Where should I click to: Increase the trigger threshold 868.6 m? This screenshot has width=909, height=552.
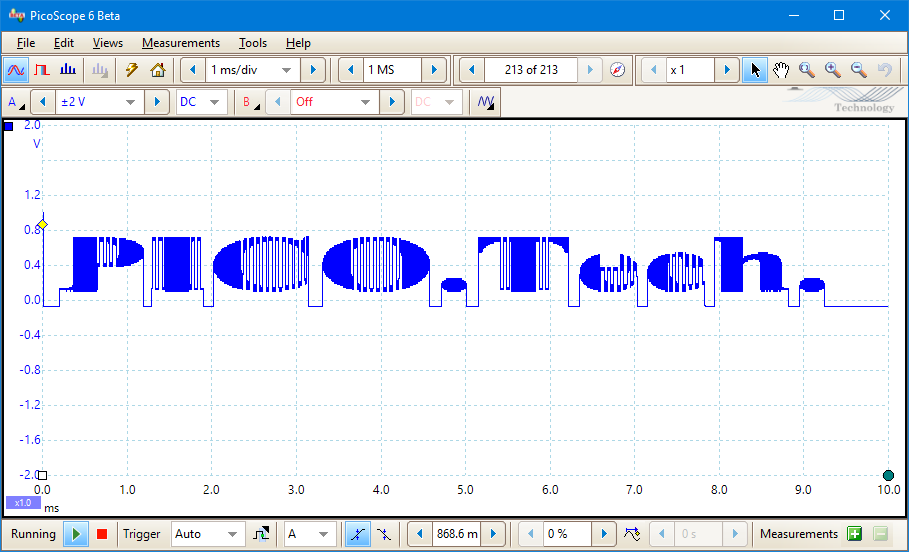click(493, 534)
